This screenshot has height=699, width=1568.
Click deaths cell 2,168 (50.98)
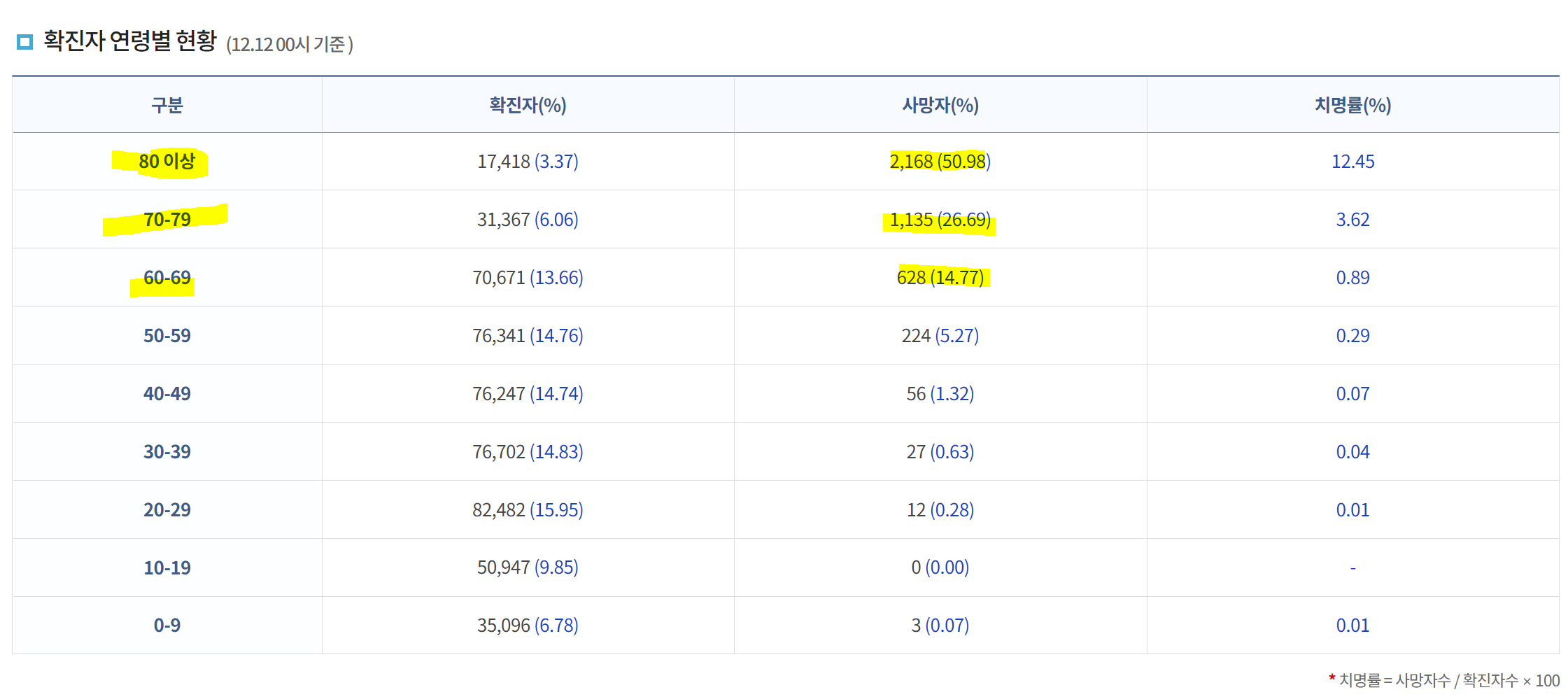point(940,162)
